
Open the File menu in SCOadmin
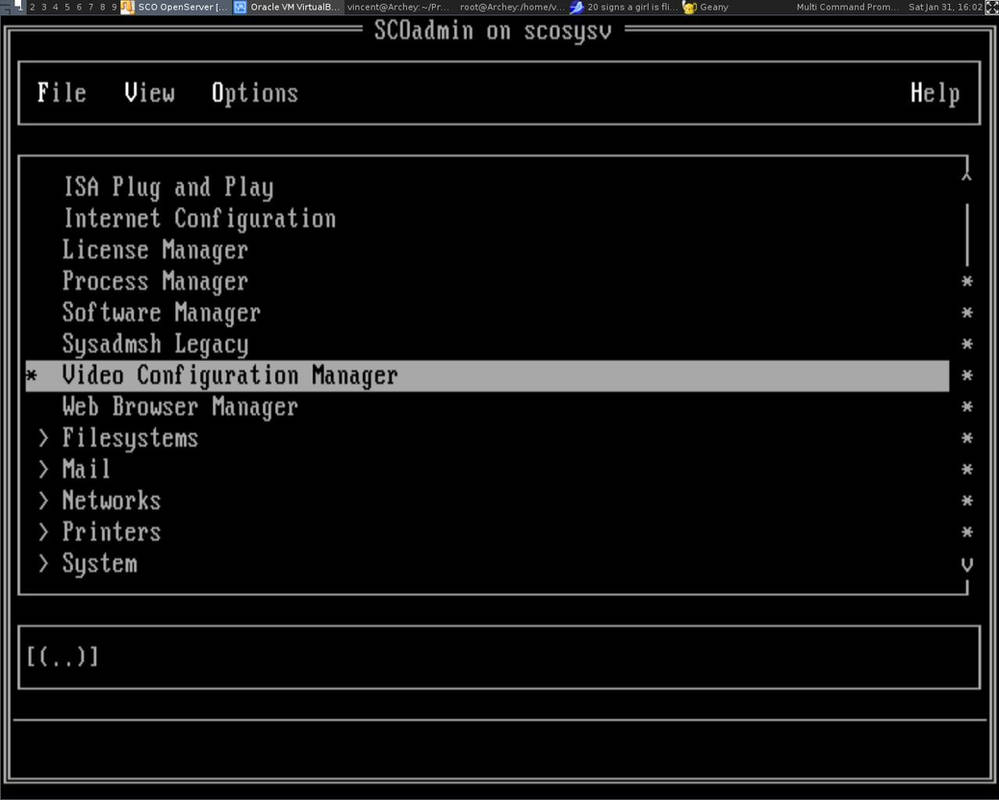tap(61, 93)
